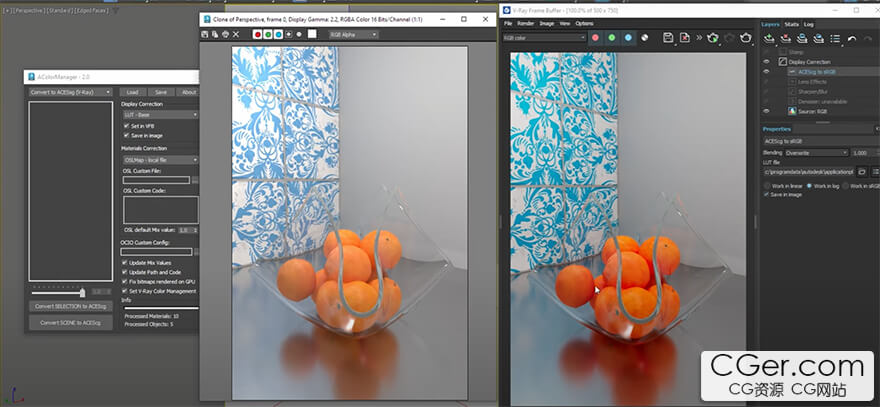Hide the ACEScg to sRGB layer

coord(766,72)
